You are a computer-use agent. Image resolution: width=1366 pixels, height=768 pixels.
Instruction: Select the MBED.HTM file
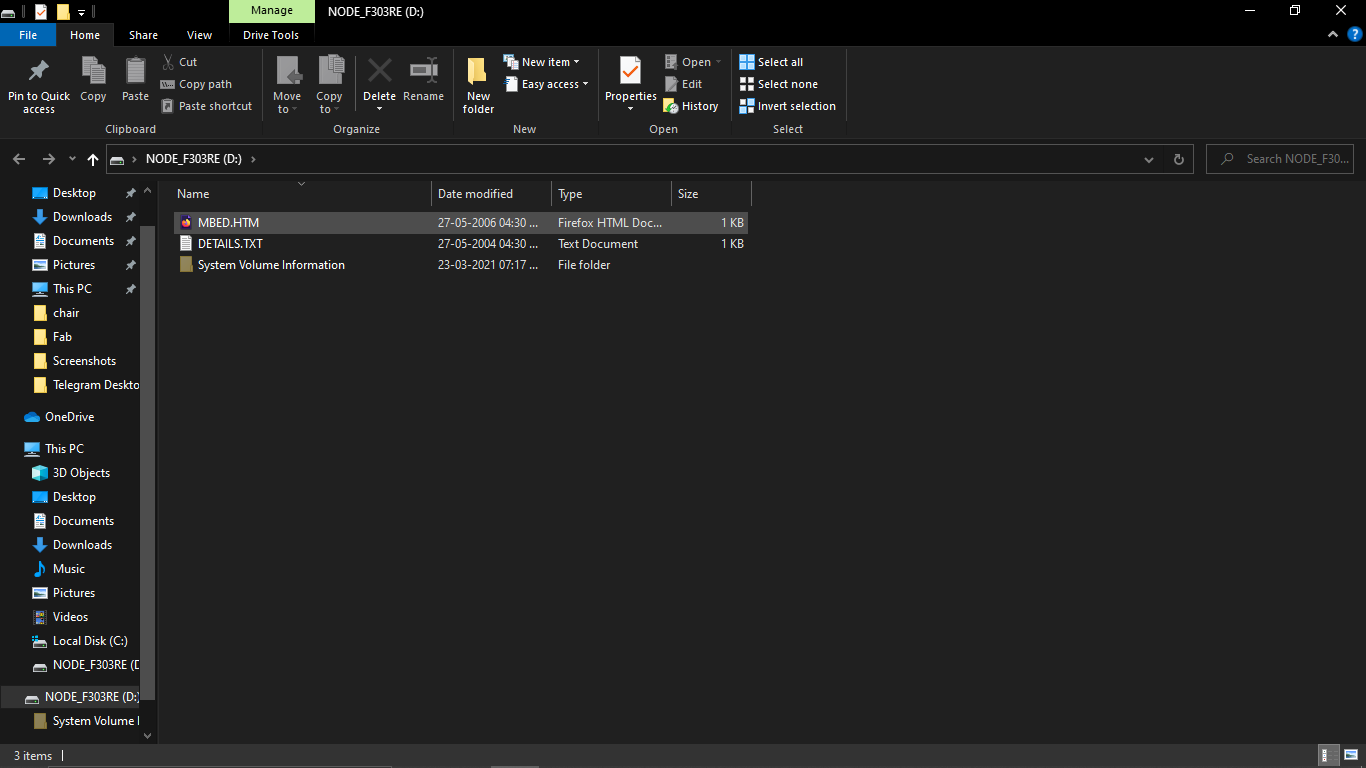(460, 223)
